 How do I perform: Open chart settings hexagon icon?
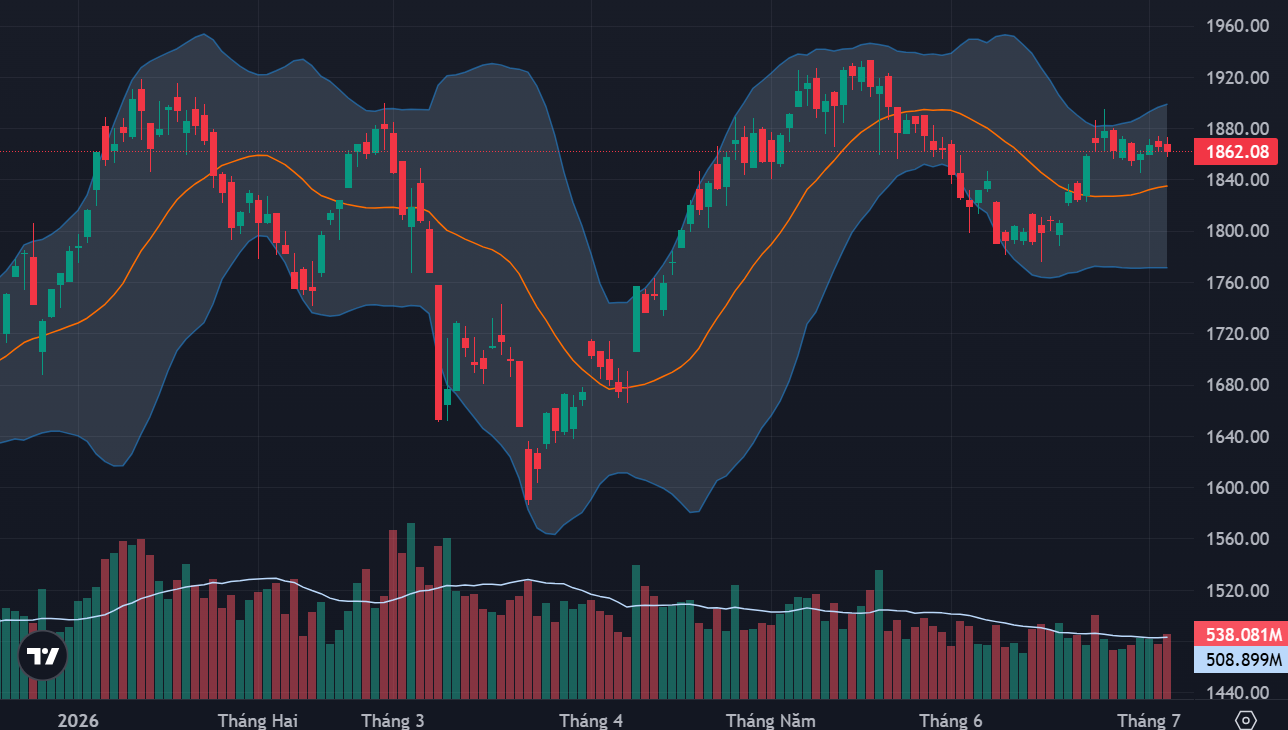coord(1245,720)
